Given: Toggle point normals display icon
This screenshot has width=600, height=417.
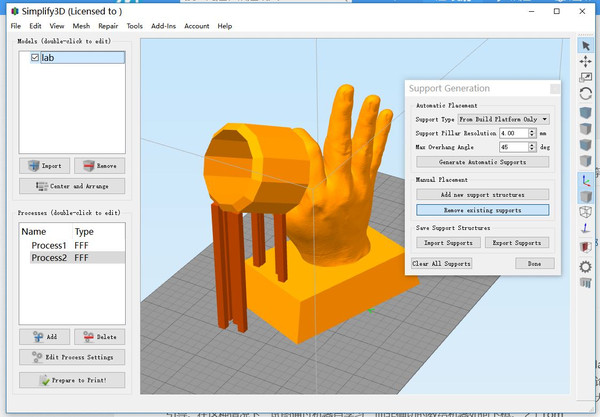Looking at the screenshot, I should (585, 228).
